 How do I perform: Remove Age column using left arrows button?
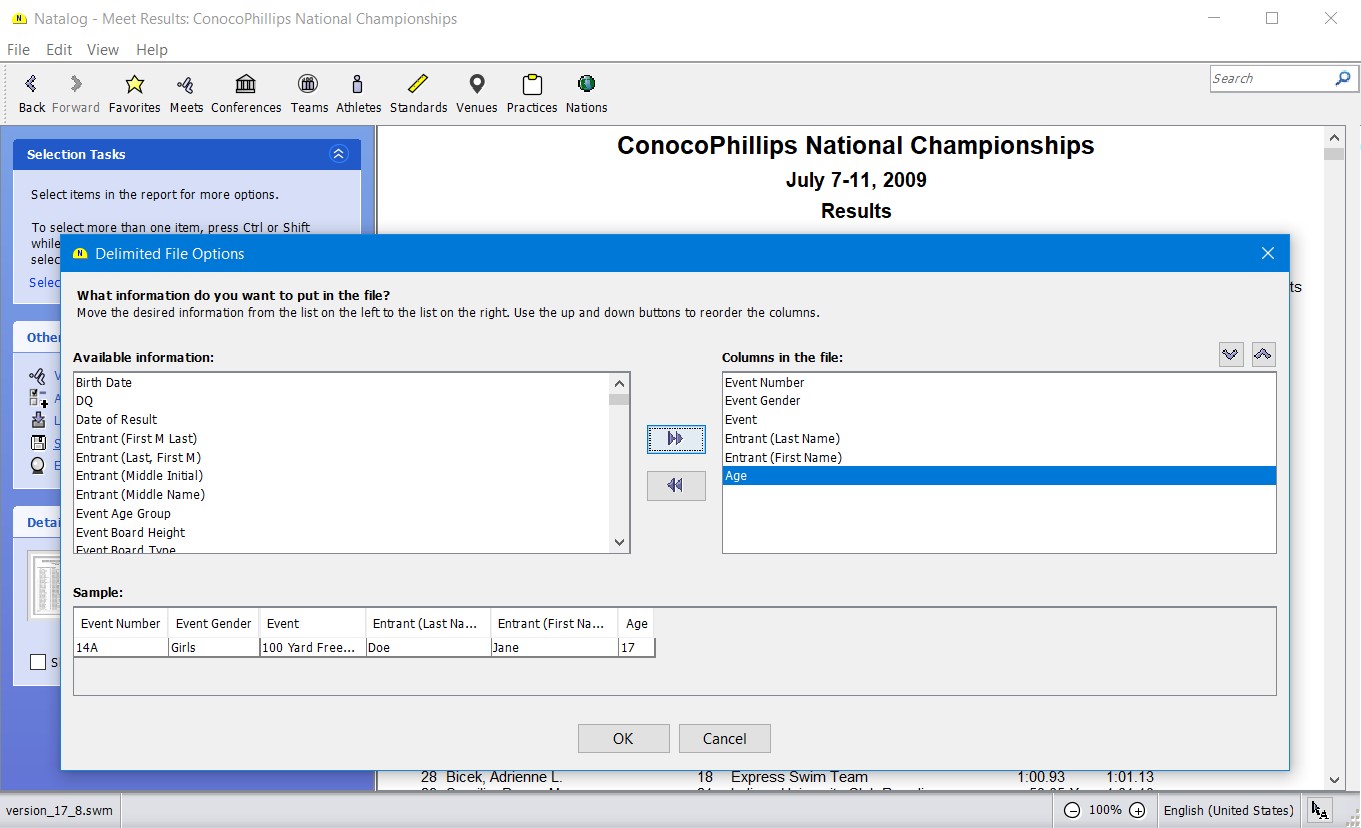tap(676, 486)
